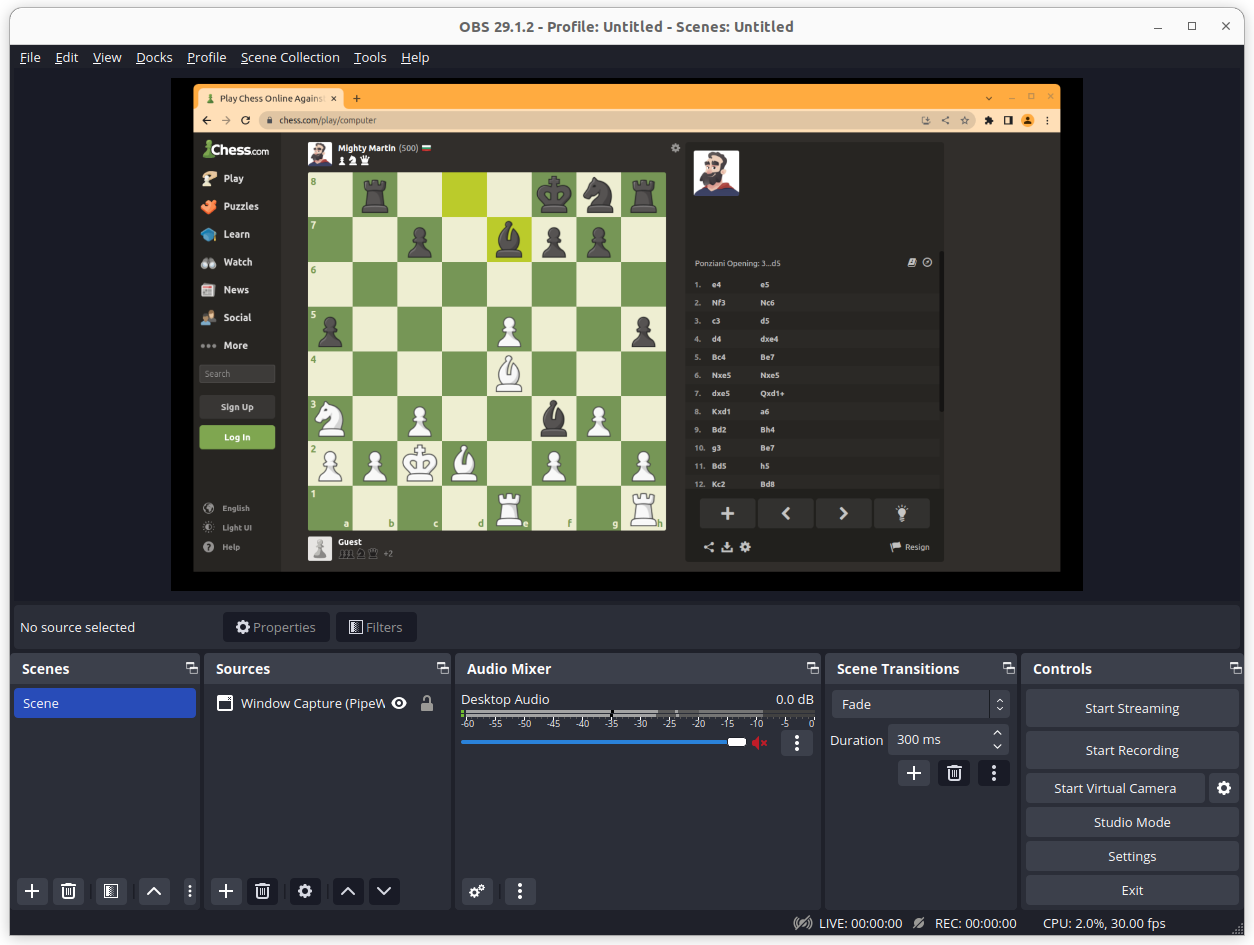Click Start Virtual Camera button
Screen dimensions: 1254x945
tap(1115, 788)
